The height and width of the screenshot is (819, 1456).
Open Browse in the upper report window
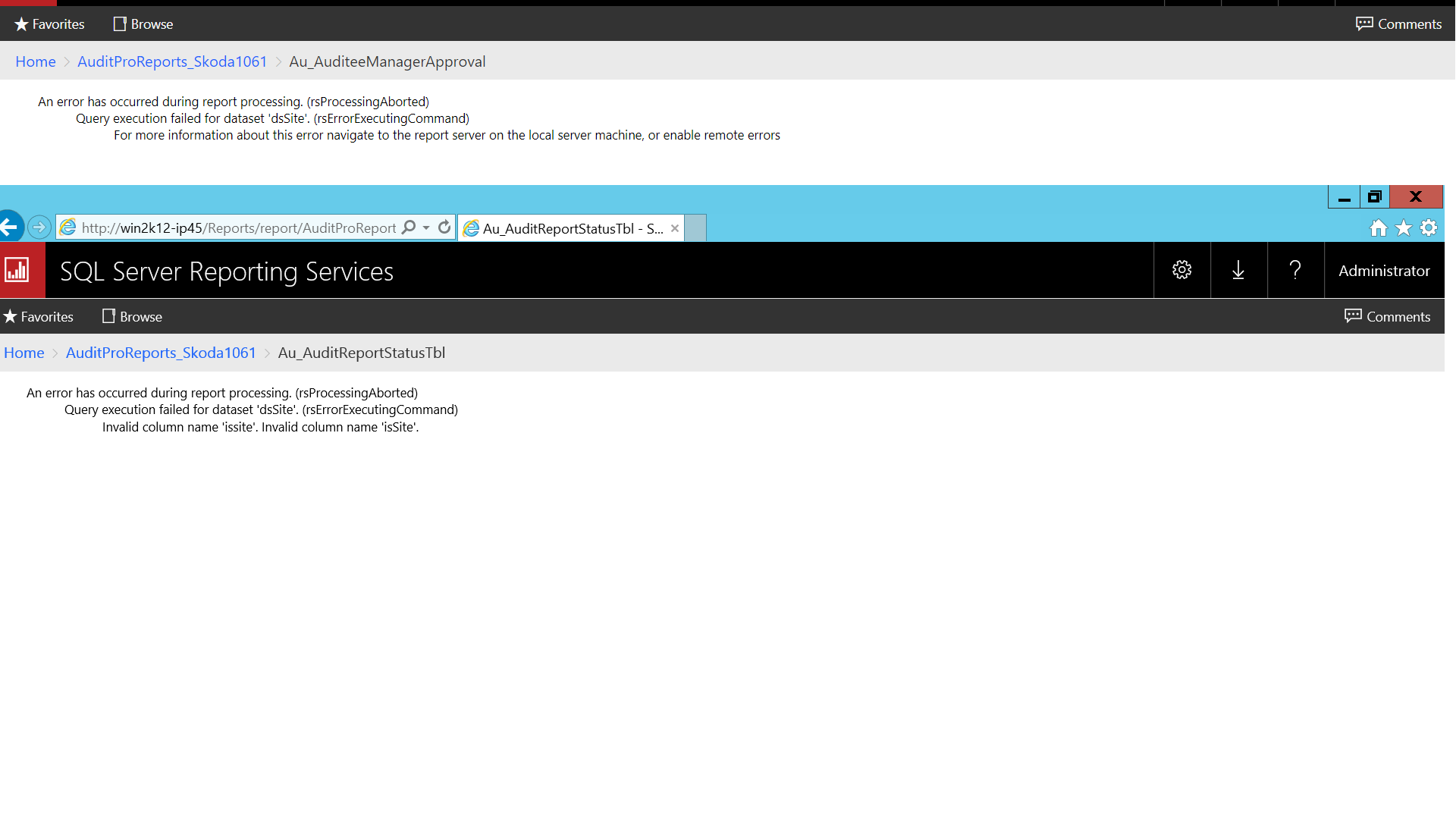click(143, 24)
